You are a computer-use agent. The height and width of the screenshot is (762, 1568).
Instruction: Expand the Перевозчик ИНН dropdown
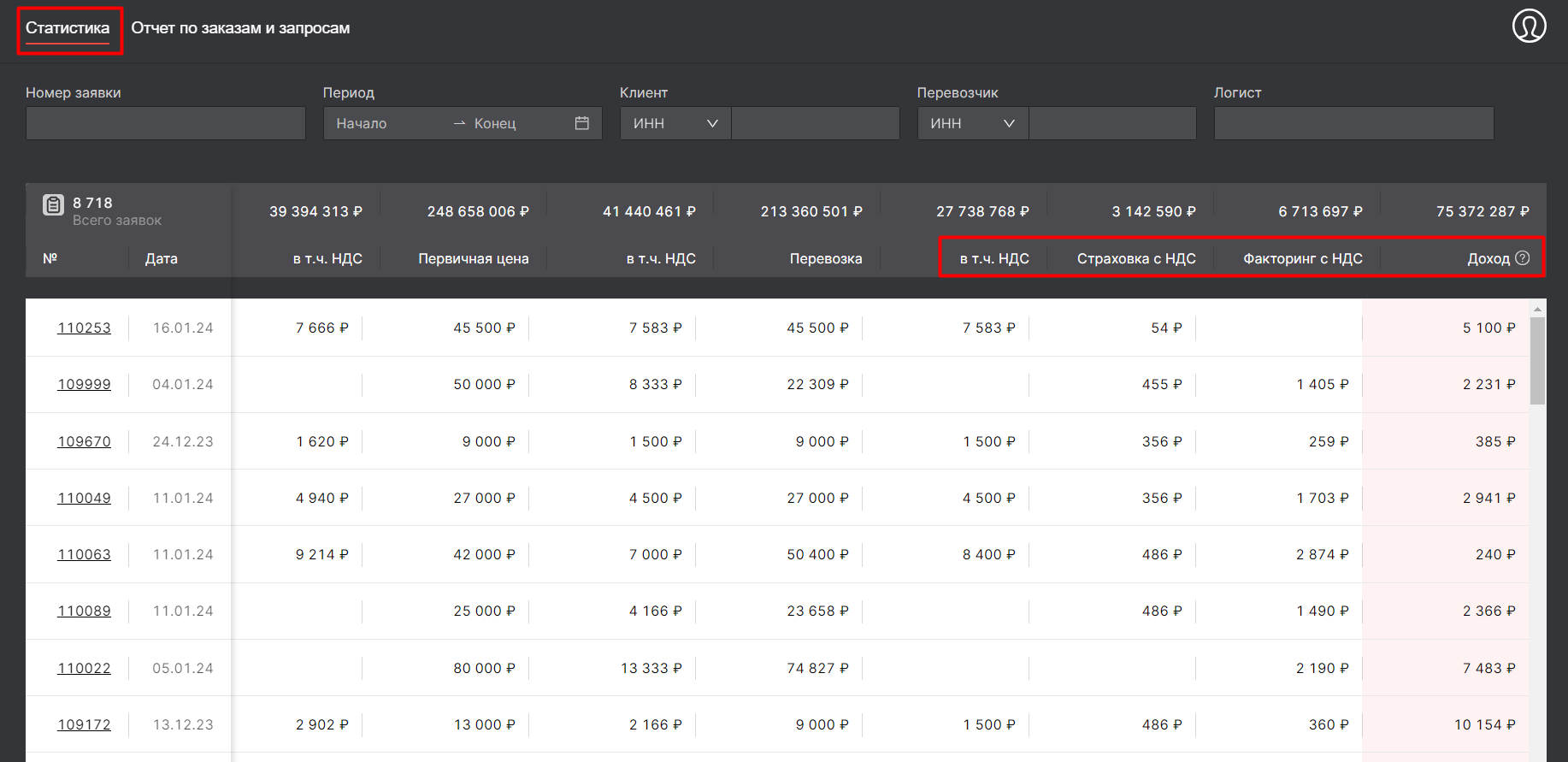pyautogui.click(x=973, y=123)
